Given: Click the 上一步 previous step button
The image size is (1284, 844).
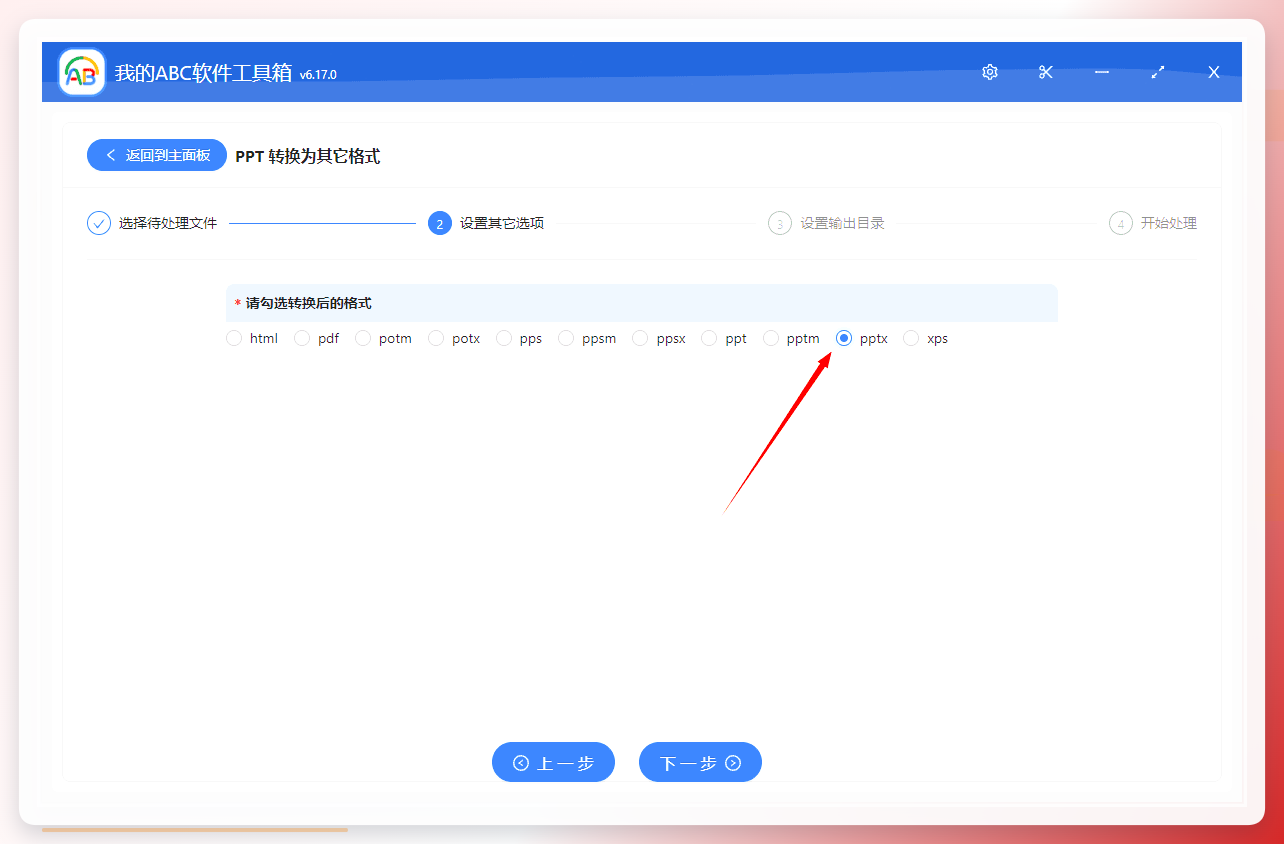Looking at the screenshot, I should [x=553, y=763].
